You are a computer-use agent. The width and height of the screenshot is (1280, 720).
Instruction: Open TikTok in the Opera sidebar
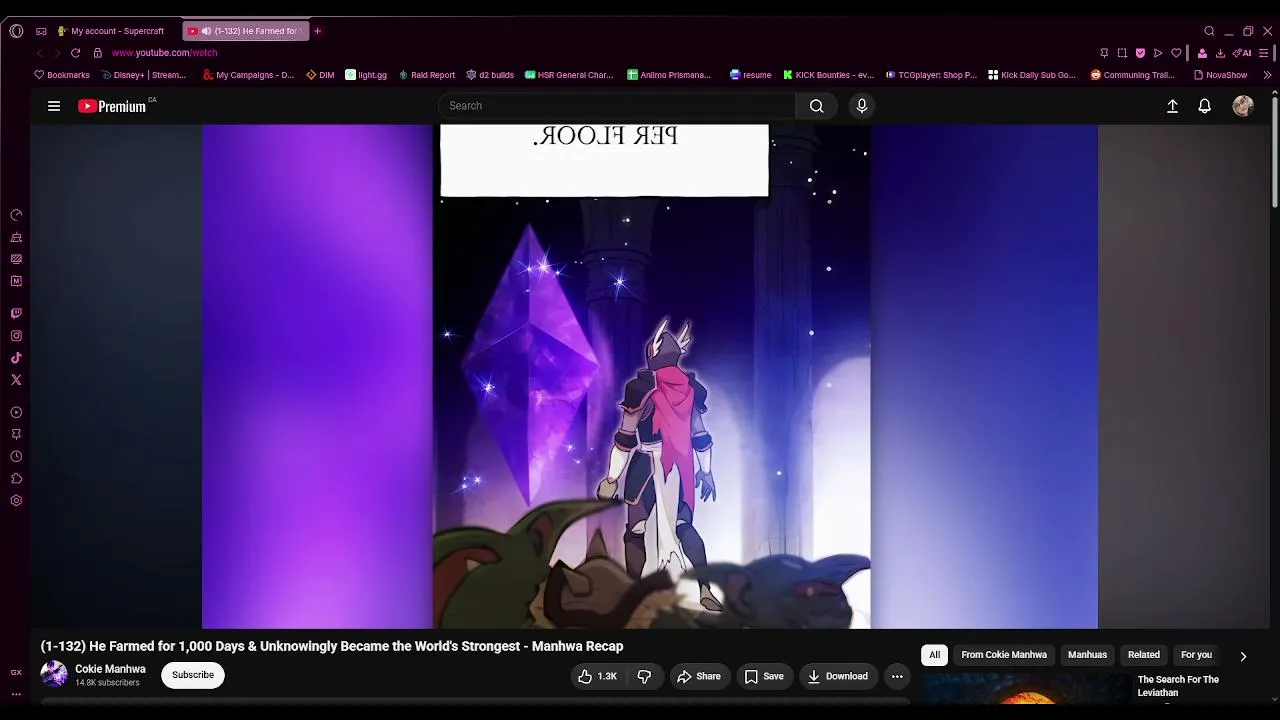16,358
